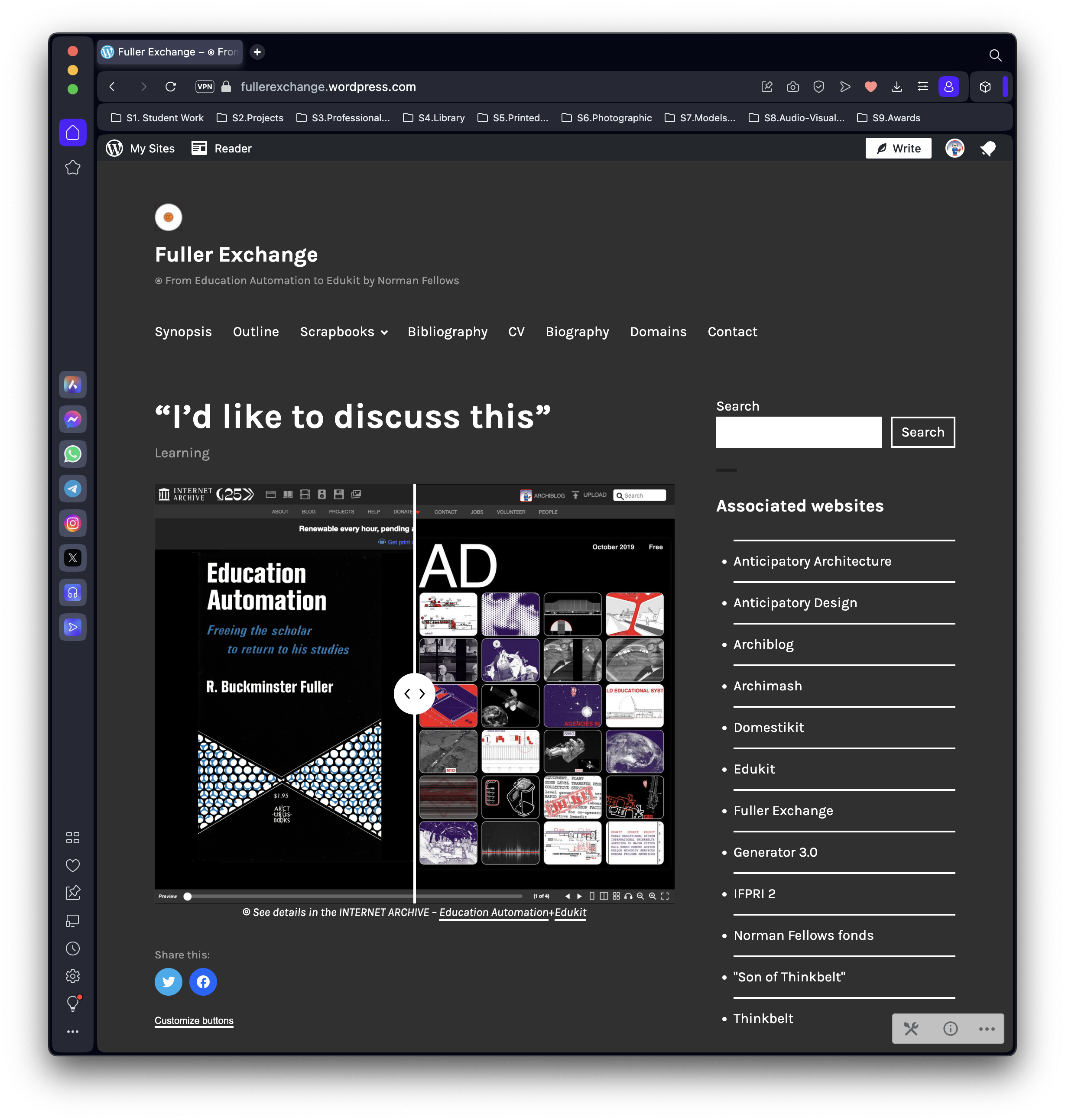Open the music player headphones icon
This screenshot has width=1065, height=1120.
[73, 593]
